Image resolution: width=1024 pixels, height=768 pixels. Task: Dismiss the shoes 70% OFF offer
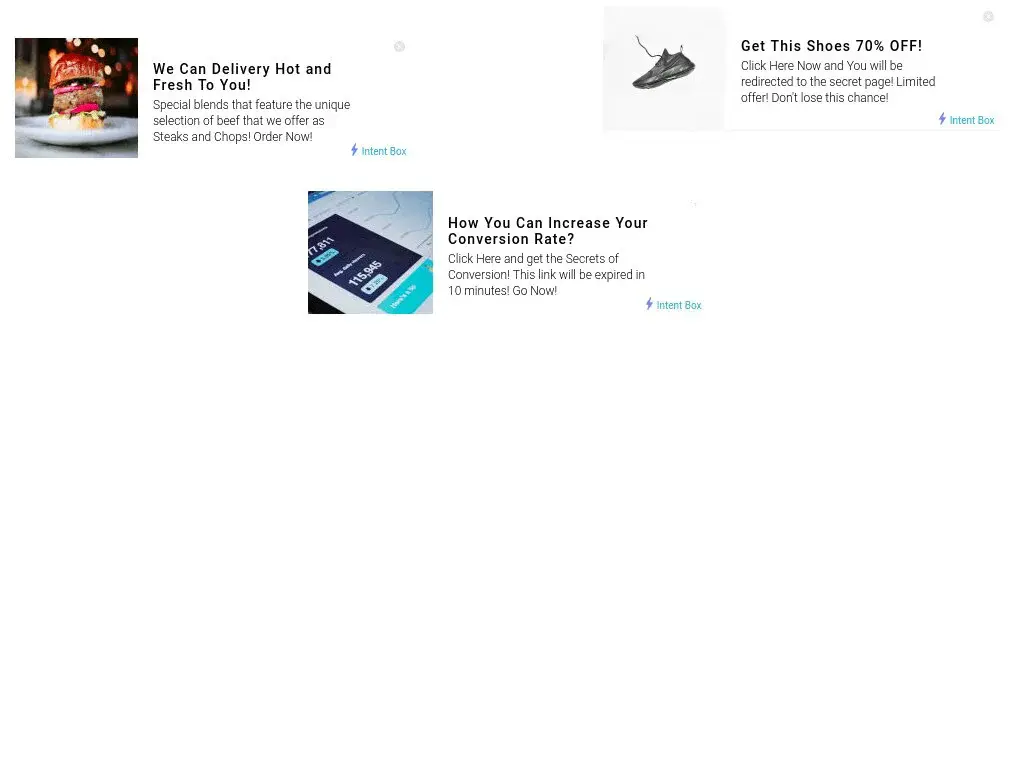(x=988, y=16)
